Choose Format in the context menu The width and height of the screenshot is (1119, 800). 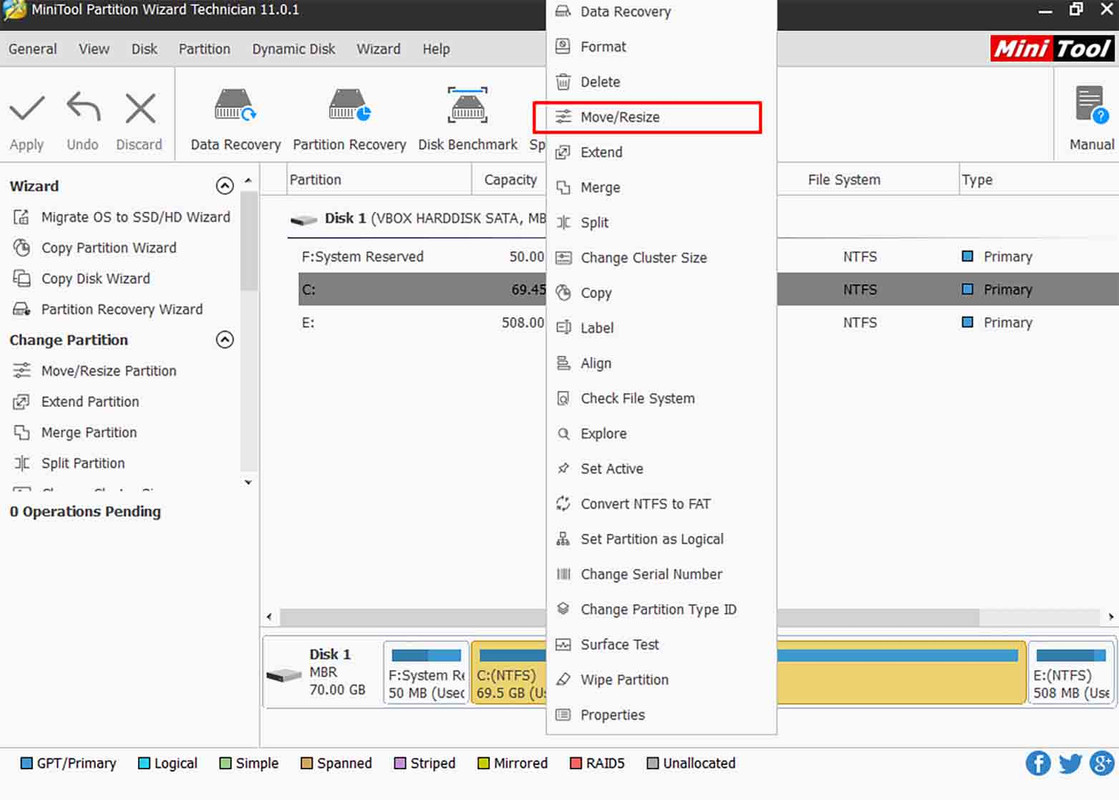pos(661,46)
